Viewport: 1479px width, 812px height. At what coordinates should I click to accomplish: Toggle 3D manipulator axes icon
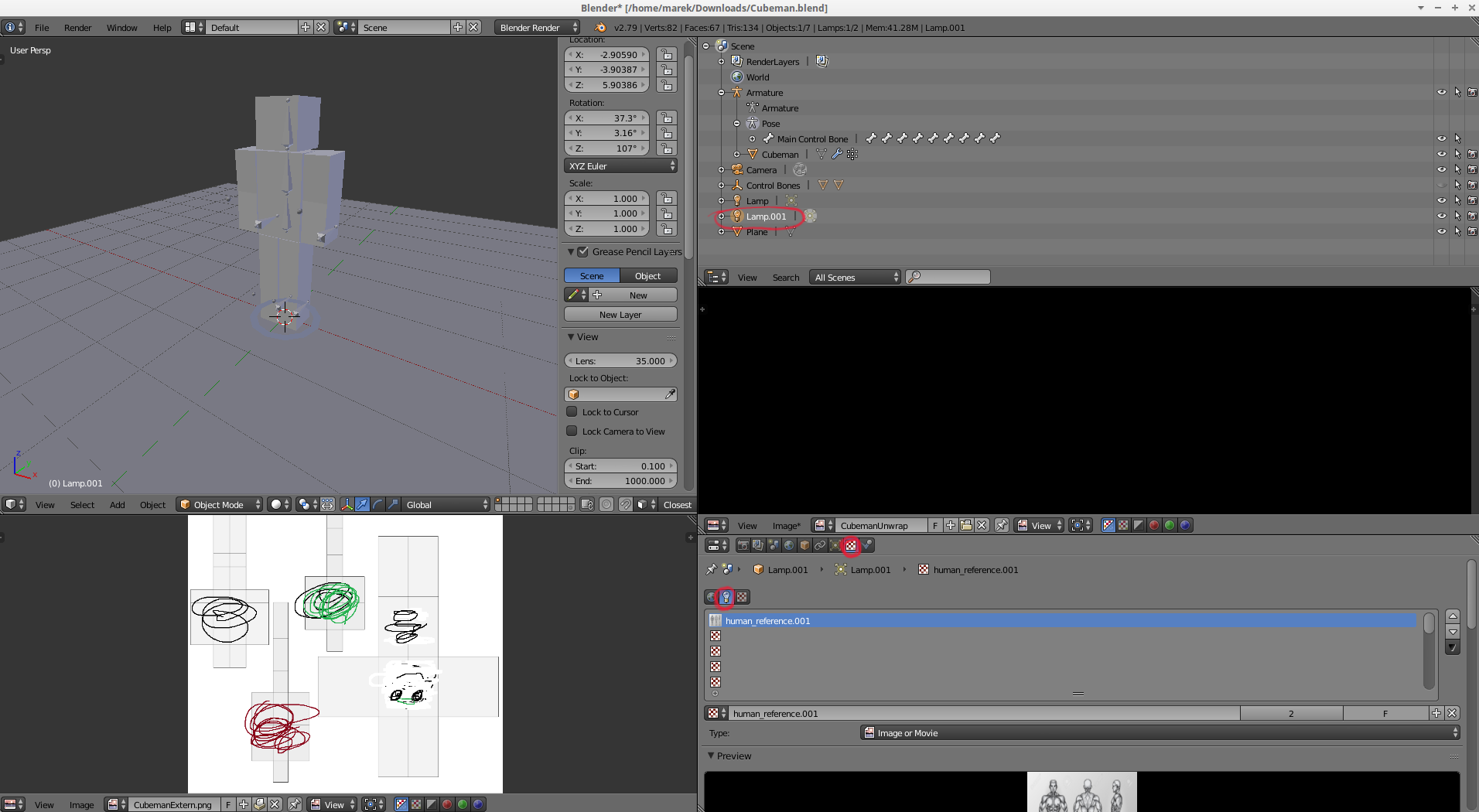[x=347, y=504]
